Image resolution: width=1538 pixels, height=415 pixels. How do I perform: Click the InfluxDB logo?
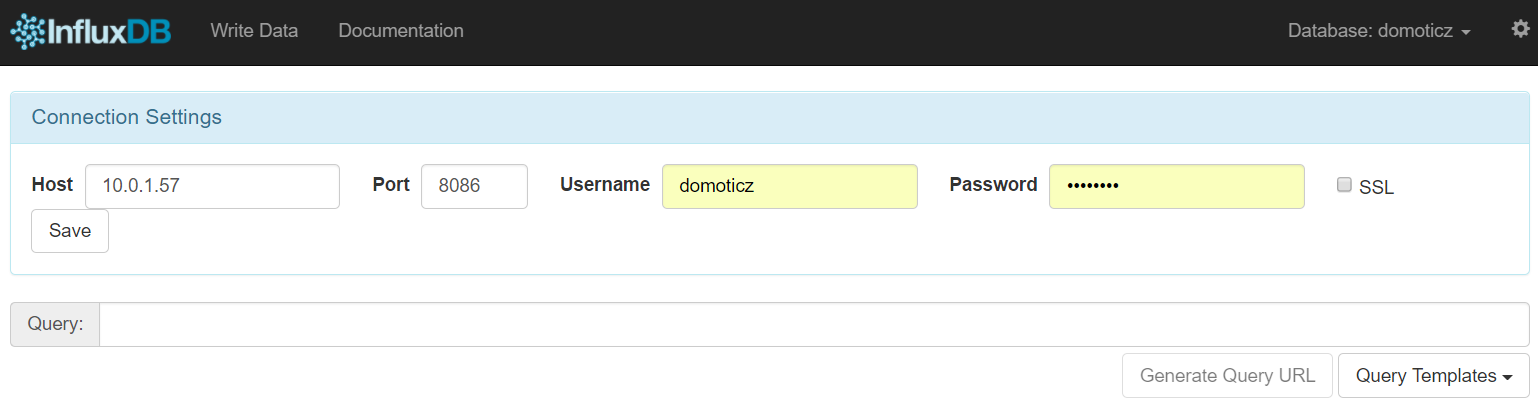click(91, 31)
